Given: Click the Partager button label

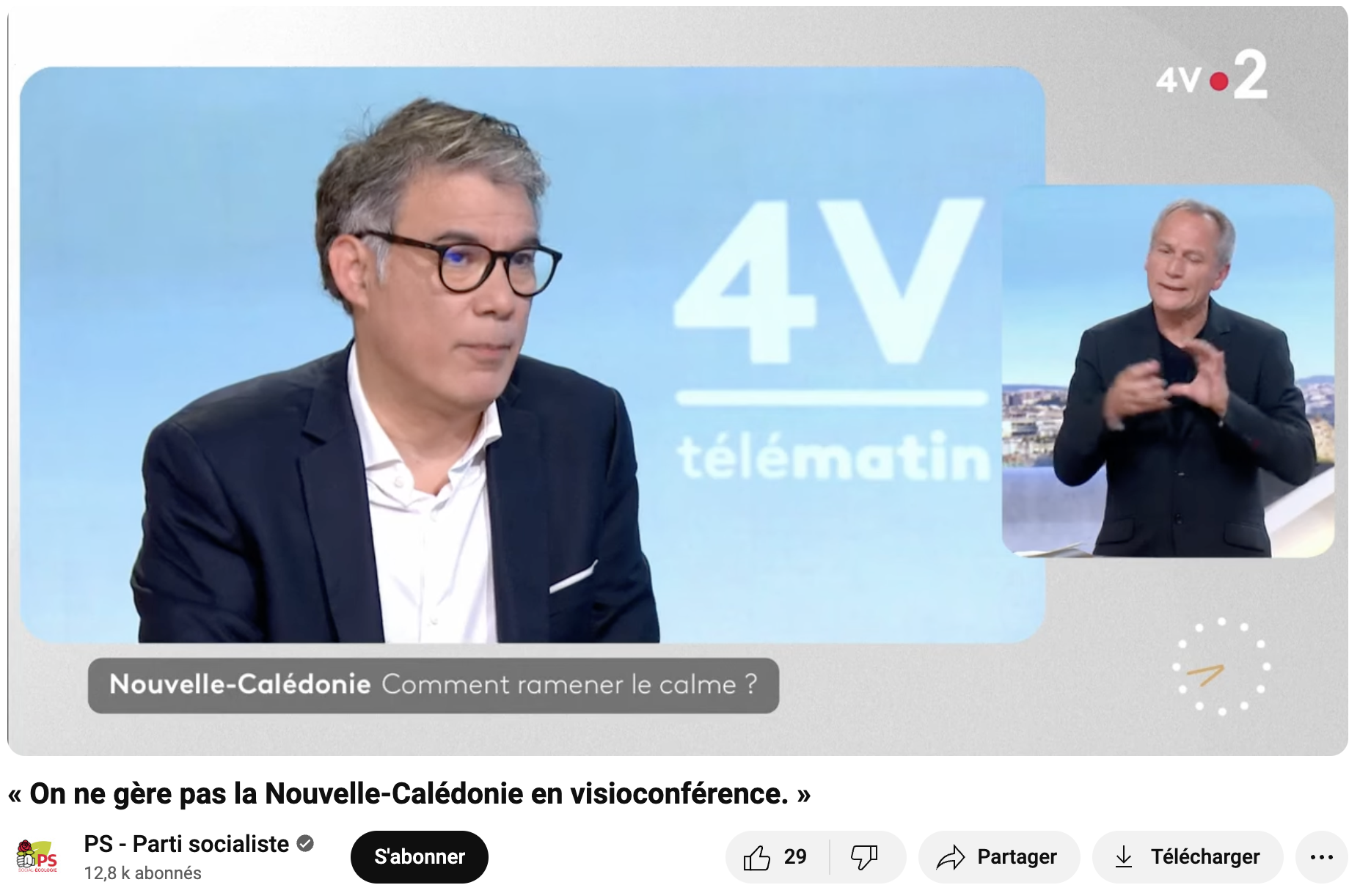Looking at the screenshot, I should coord(1017,857).
